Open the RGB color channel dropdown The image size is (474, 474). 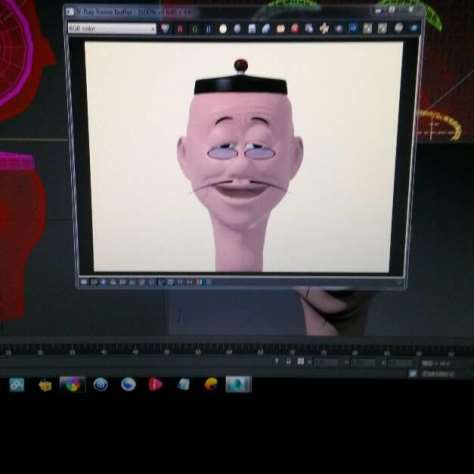pyautogui.click(x=112, y=29)
